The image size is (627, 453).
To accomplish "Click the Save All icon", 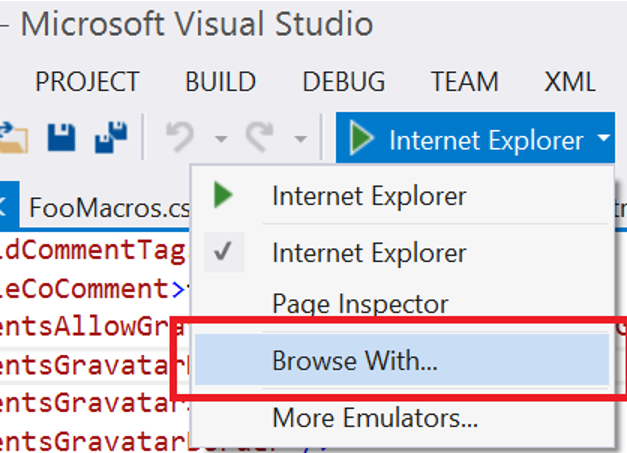I will pos(111,137).
